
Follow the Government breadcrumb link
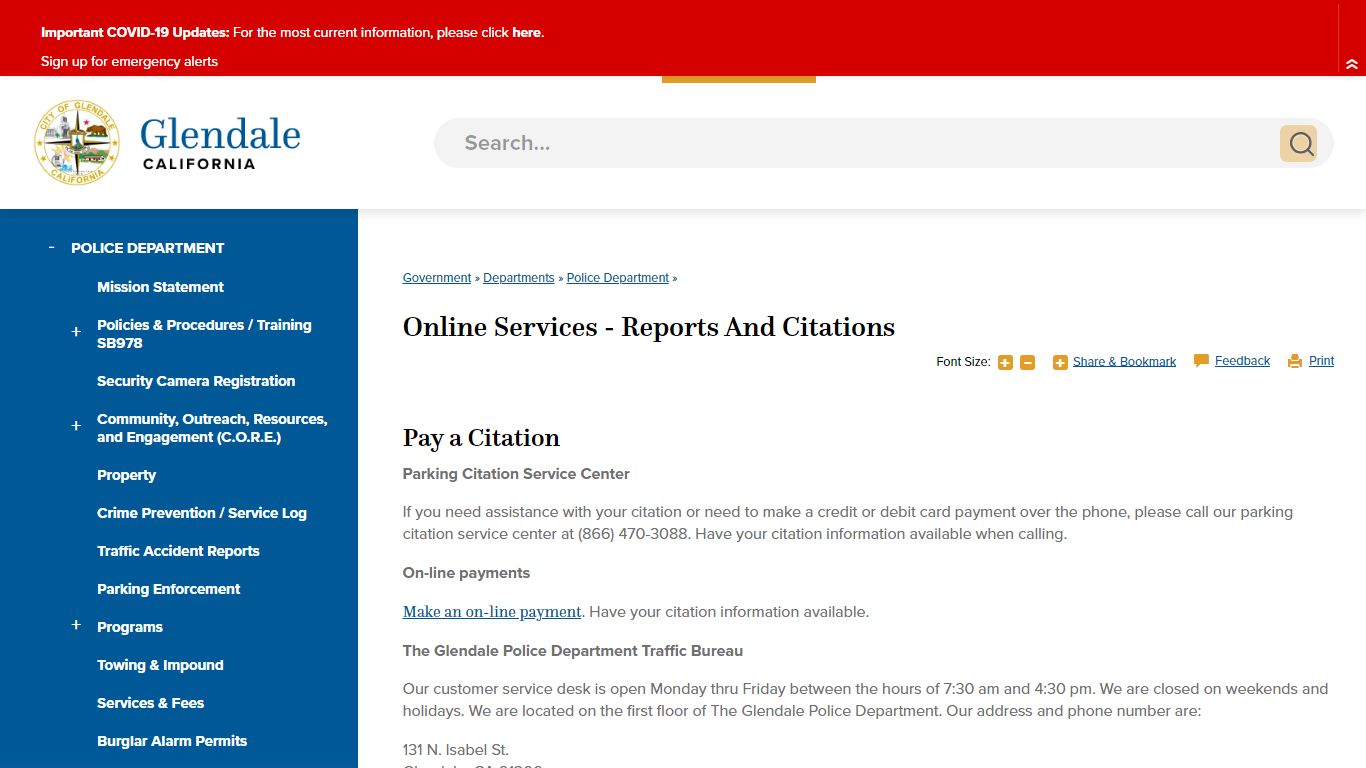437,278
